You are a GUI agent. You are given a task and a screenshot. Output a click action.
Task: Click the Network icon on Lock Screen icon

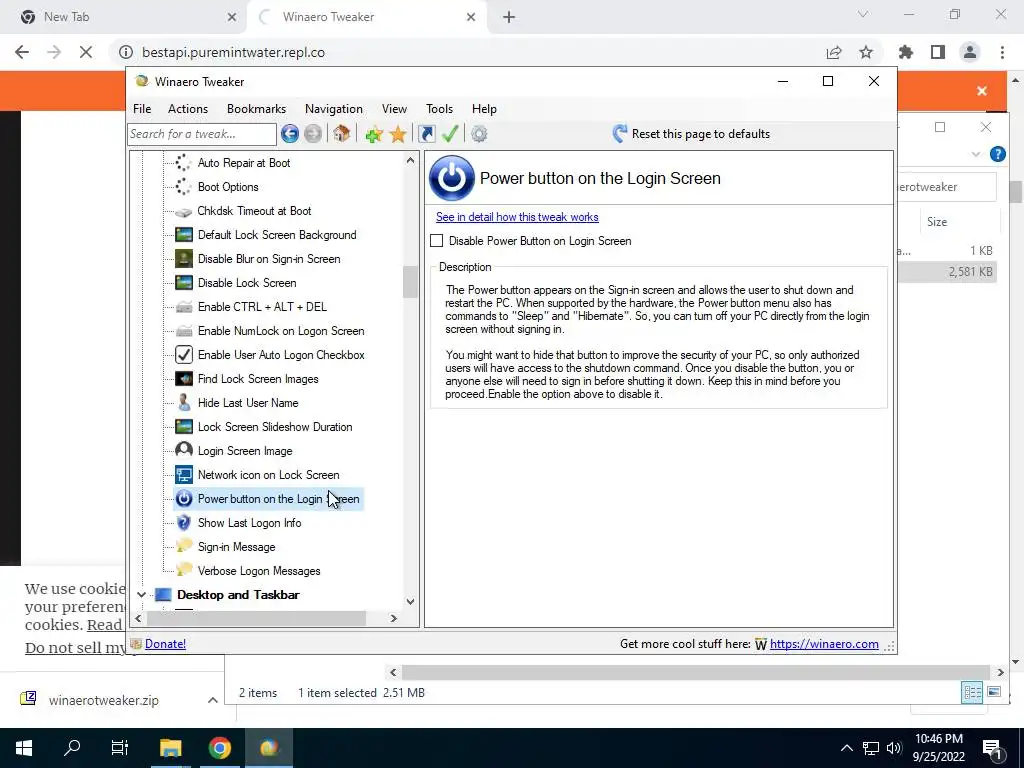click(x=184, y=475)
